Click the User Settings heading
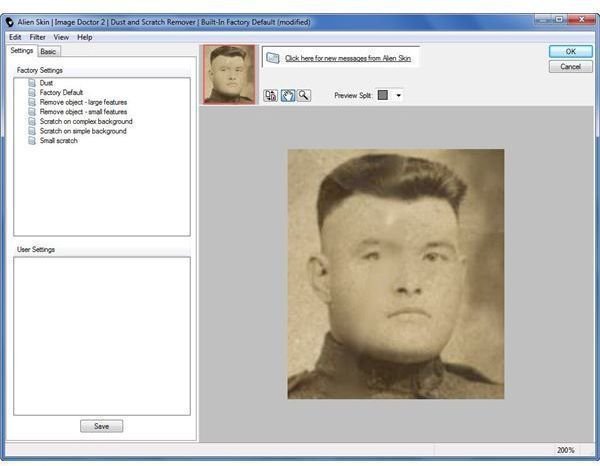600x466 pixels. point(36,249)
